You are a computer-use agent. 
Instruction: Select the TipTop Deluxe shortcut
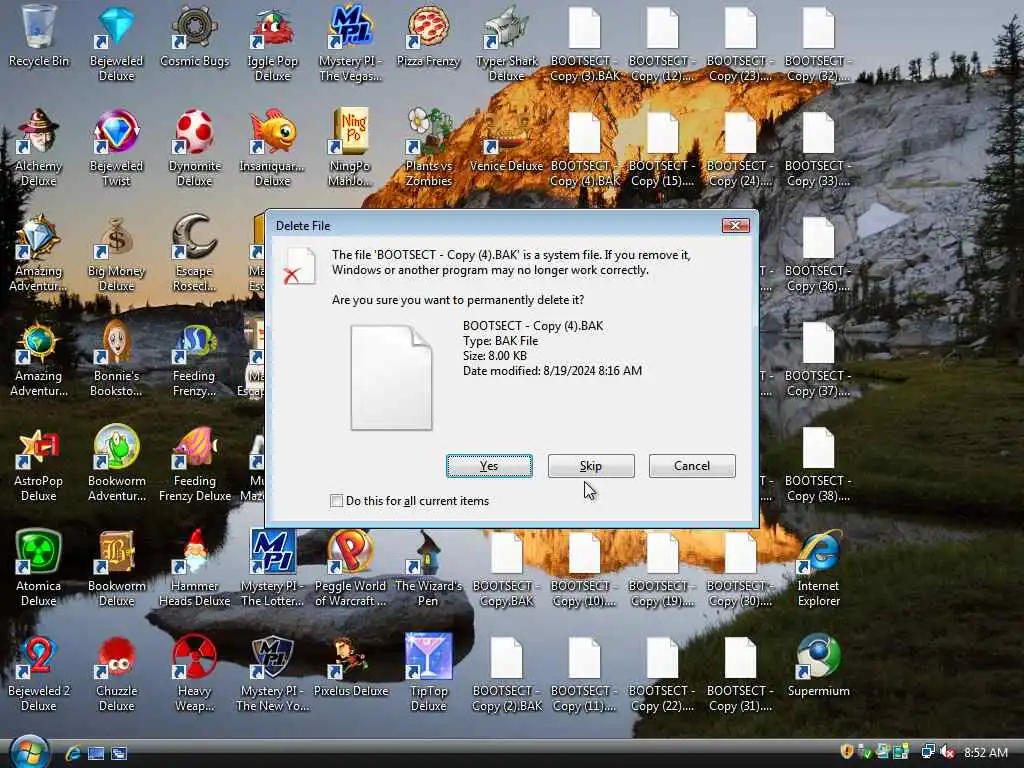pos(428,673)
